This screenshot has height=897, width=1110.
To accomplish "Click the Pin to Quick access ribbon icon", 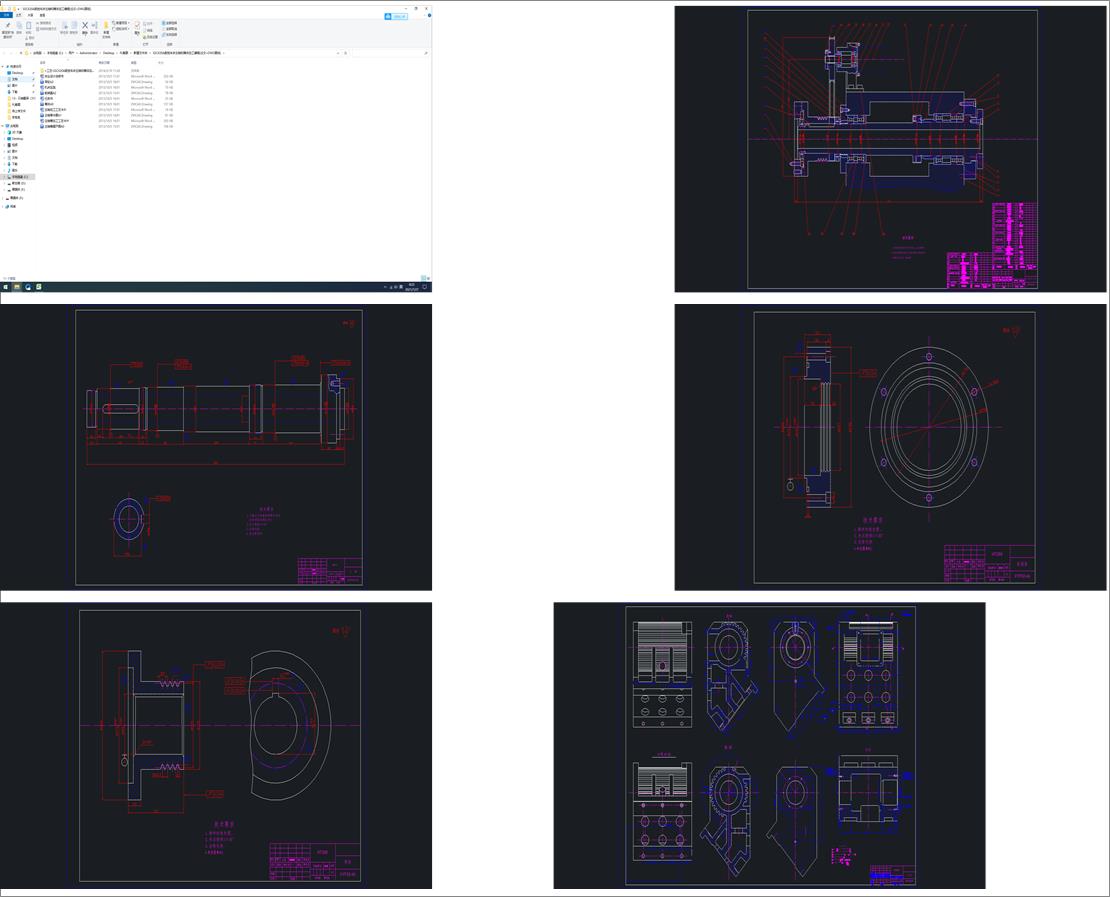I will point(8,25).
